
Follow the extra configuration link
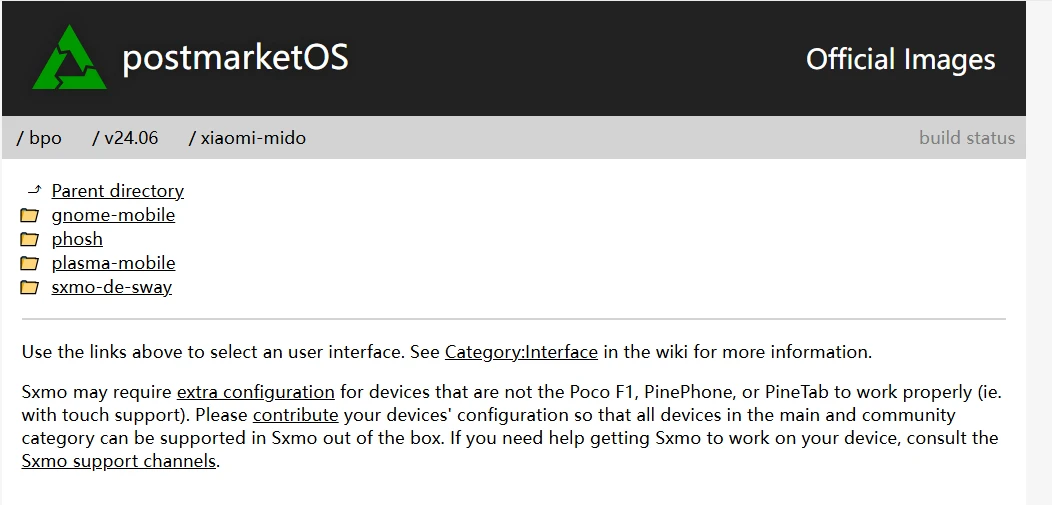[x=255, y=391]
